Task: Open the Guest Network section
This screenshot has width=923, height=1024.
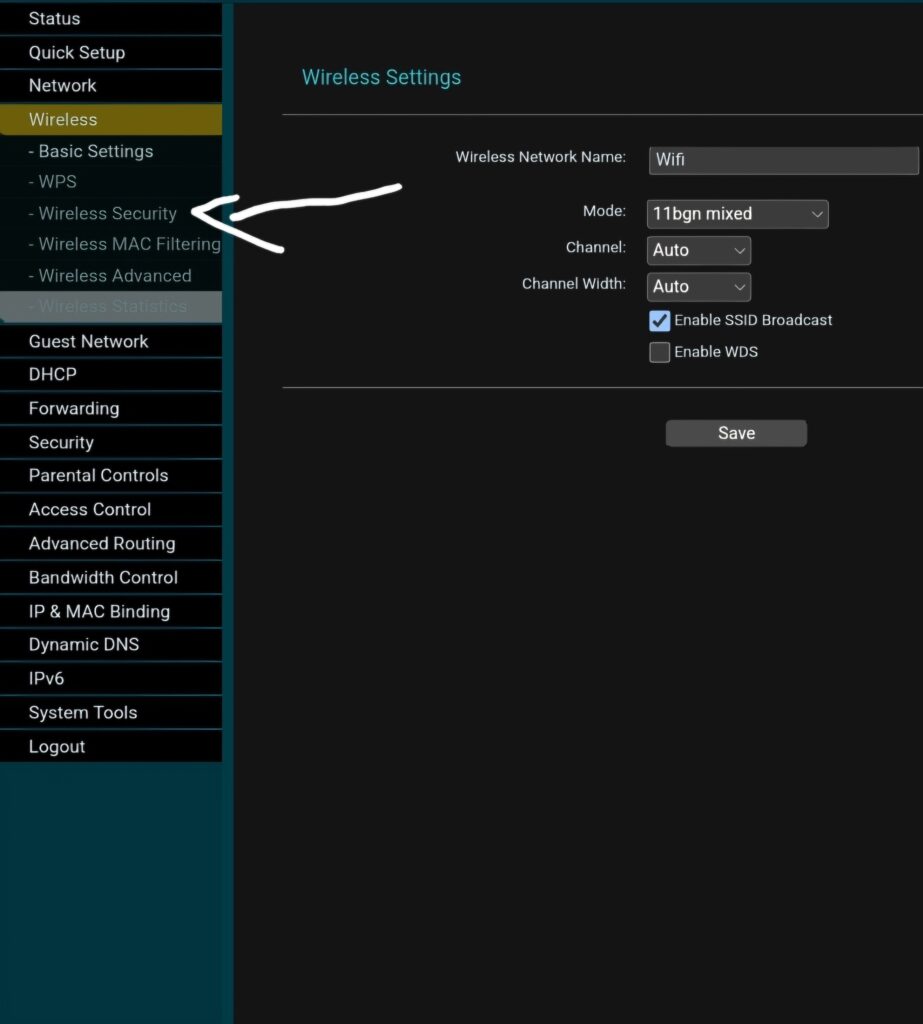Action: point(88,342)
